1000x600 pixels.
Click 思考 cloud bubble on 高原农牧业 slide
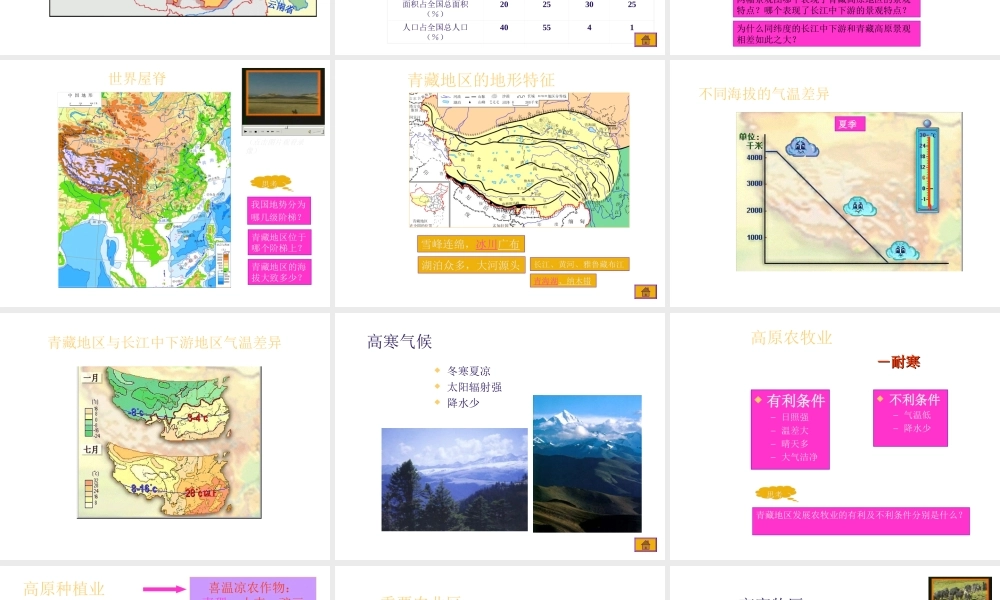pos(776,494)
